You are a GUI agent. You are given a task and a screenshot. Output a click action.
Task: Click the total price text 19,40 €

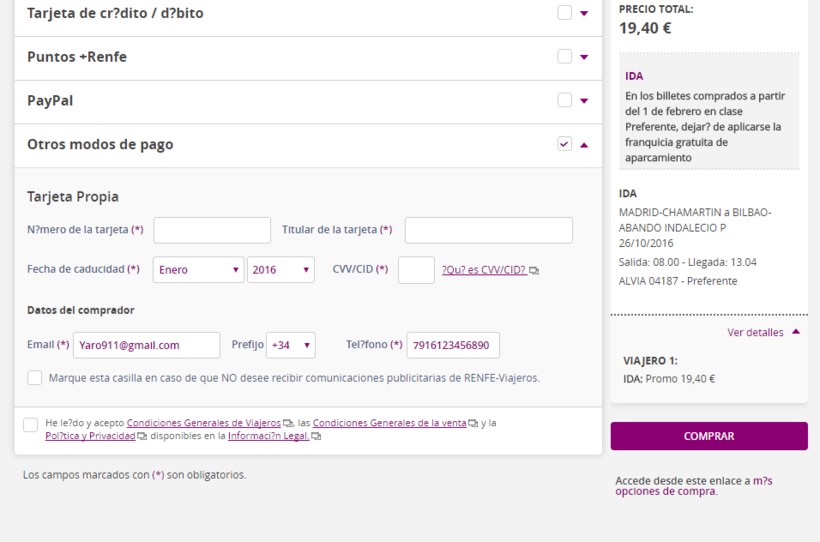click(645, 28)
